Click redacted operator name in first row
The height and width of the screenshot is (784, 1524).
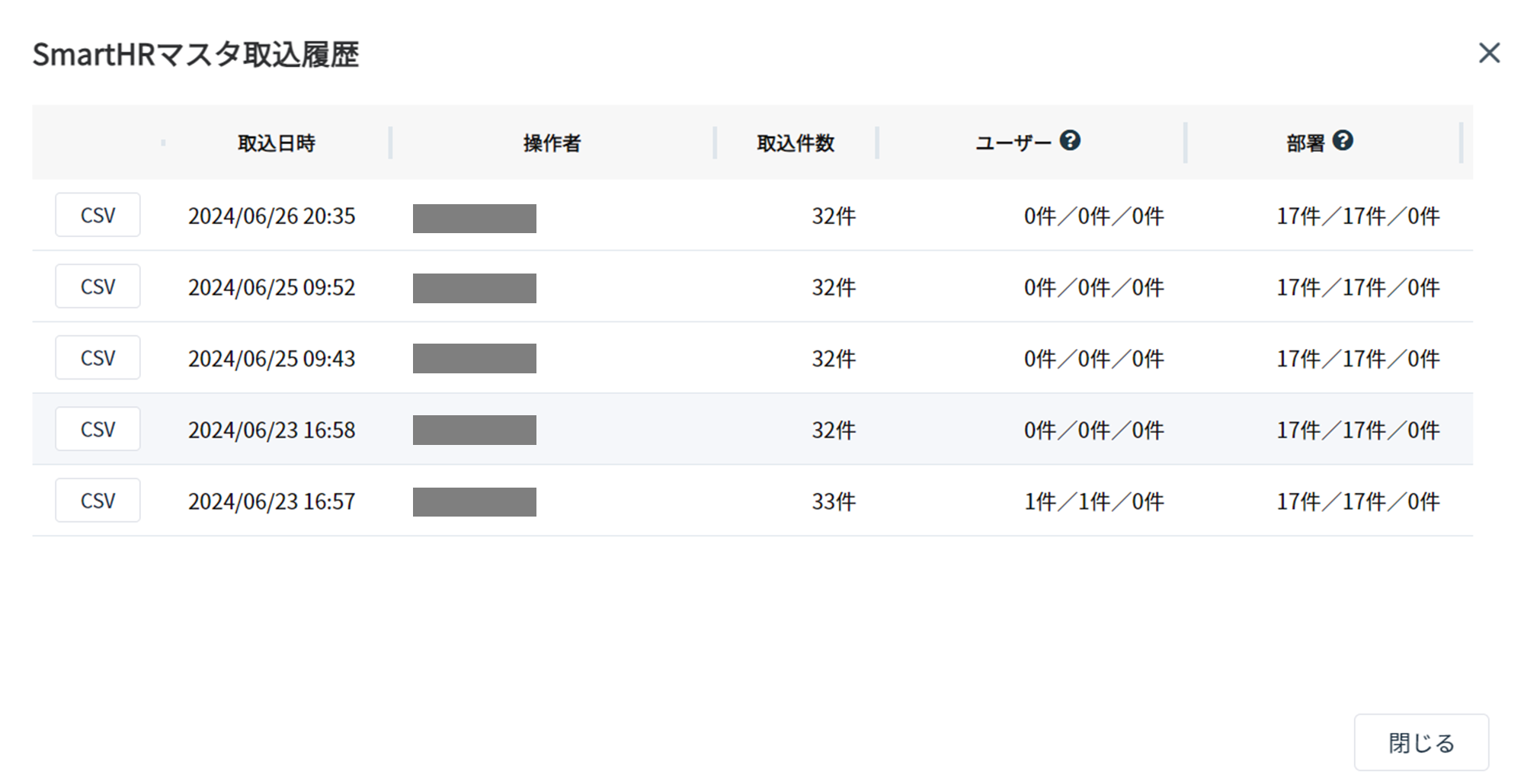[475, 219]
